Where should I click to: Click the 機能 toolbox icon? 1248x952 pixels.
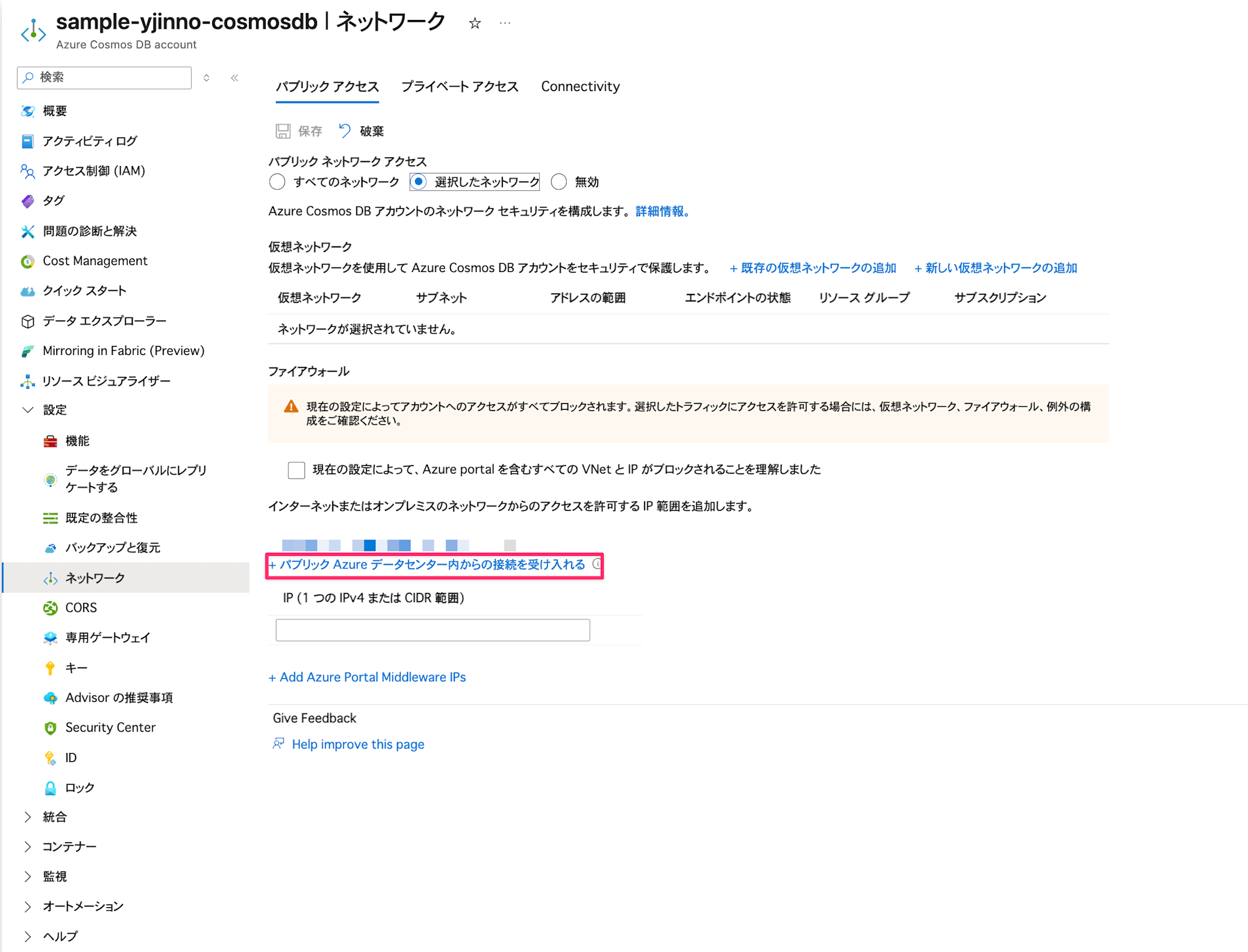[51, 442]
